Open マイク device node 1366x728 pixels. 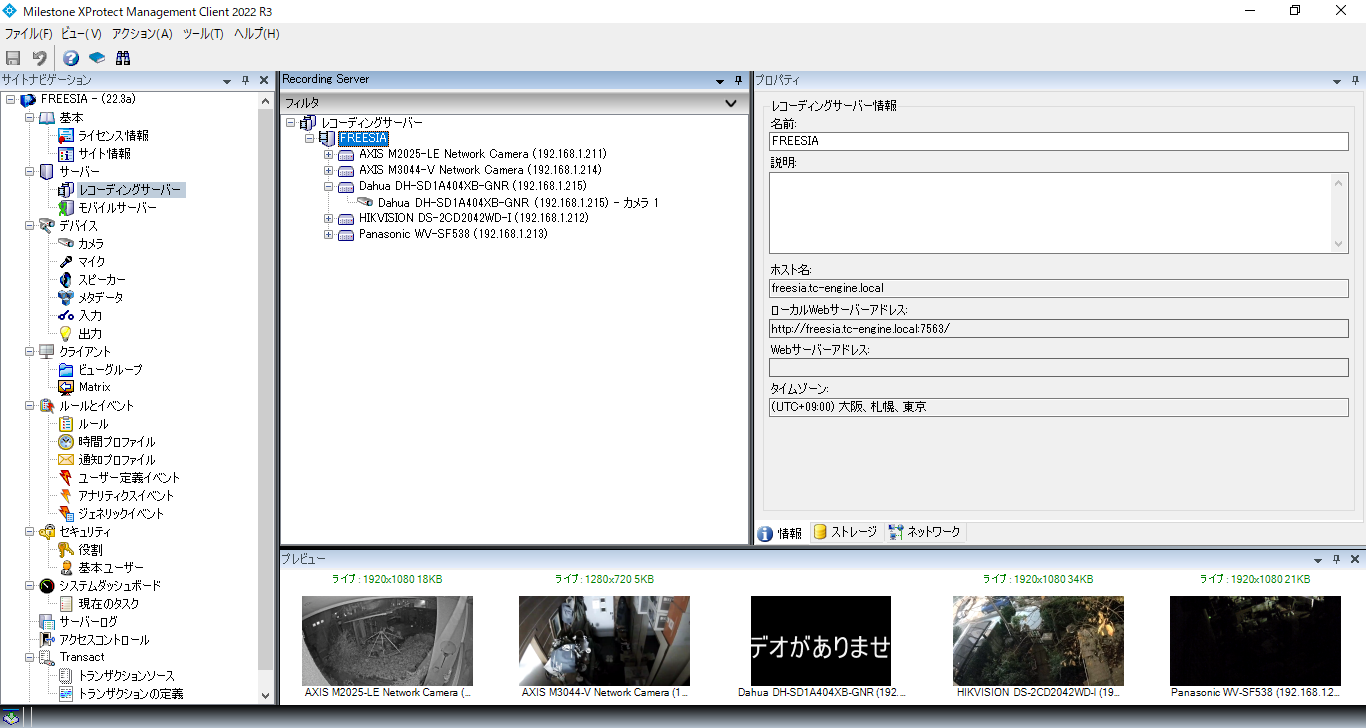point(91,262)
